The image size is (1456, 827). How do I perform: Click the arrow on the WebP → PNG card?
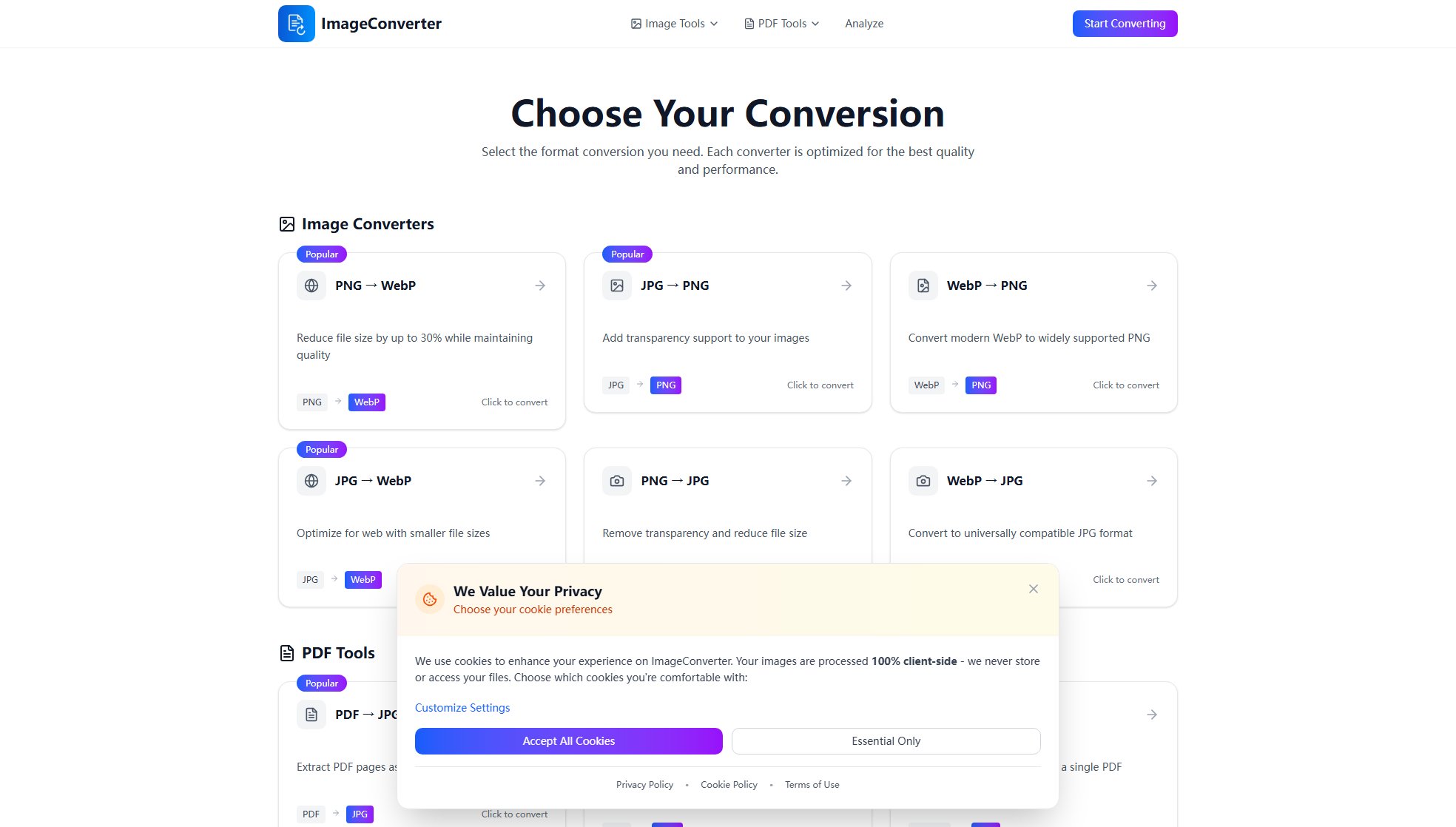tap(1152, 286)
